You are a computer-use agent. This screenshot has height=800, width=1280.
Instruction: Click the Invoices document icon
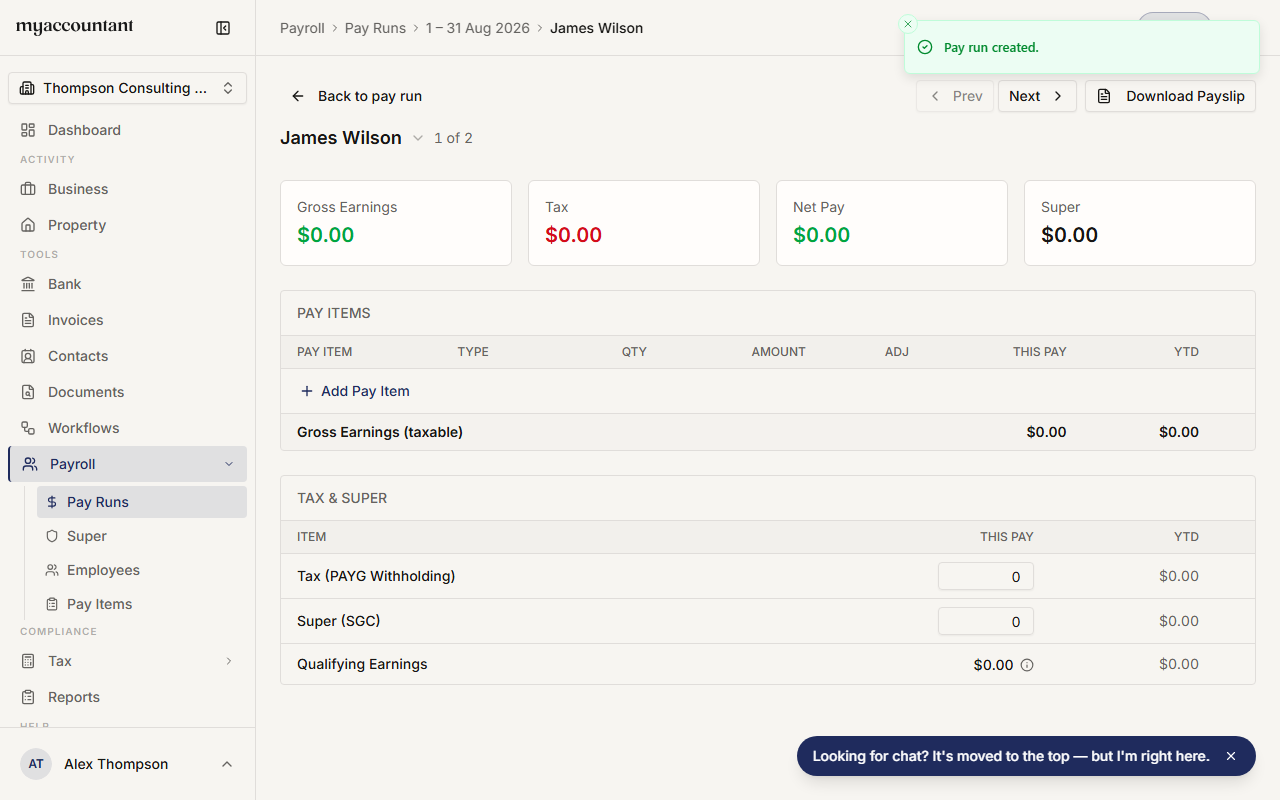pos(28,320)
